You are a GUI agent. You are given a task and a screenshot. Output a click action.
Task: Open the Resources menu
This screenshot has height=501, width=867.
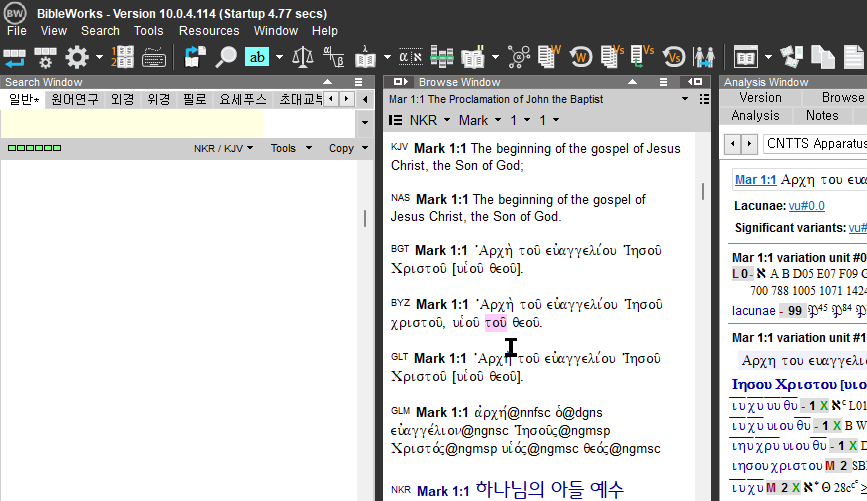pyautogui.click(x=209, y=31)
